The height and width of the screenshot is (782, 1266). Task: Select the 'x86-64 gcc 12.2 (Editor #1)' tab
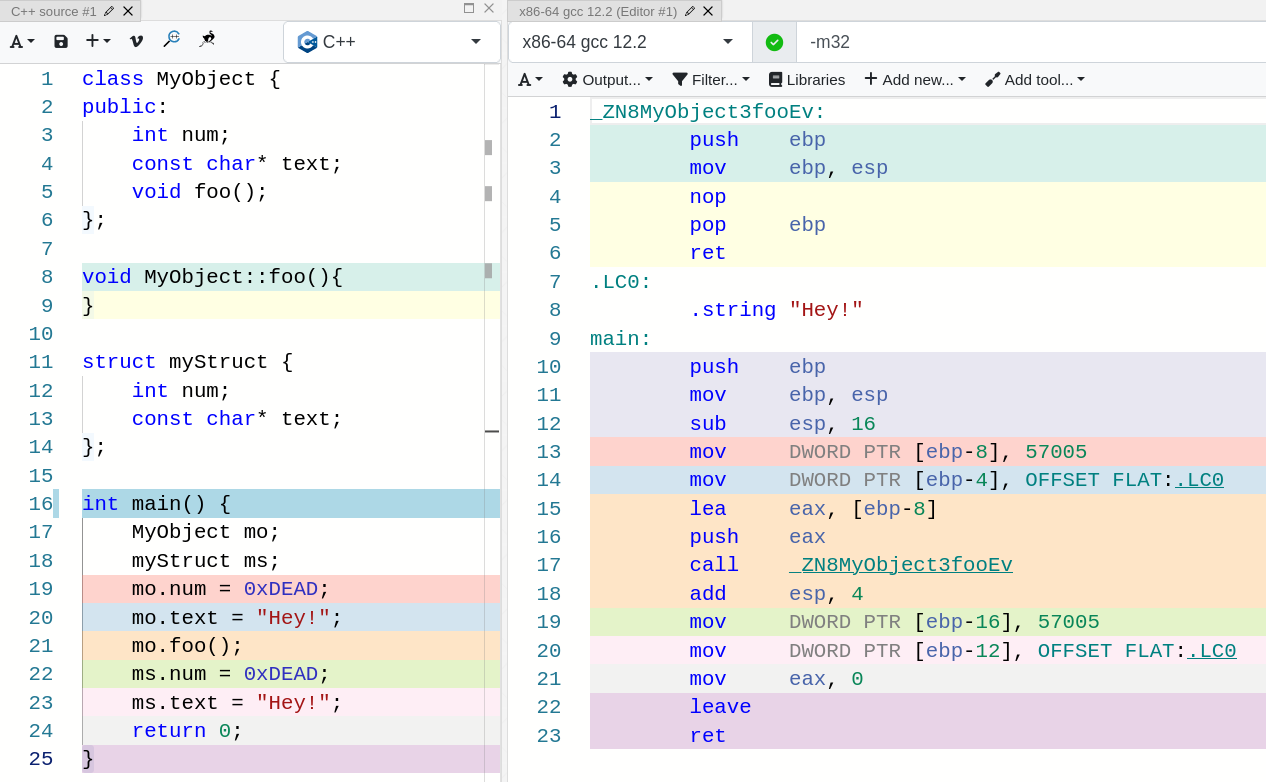(x=600, y=12)
